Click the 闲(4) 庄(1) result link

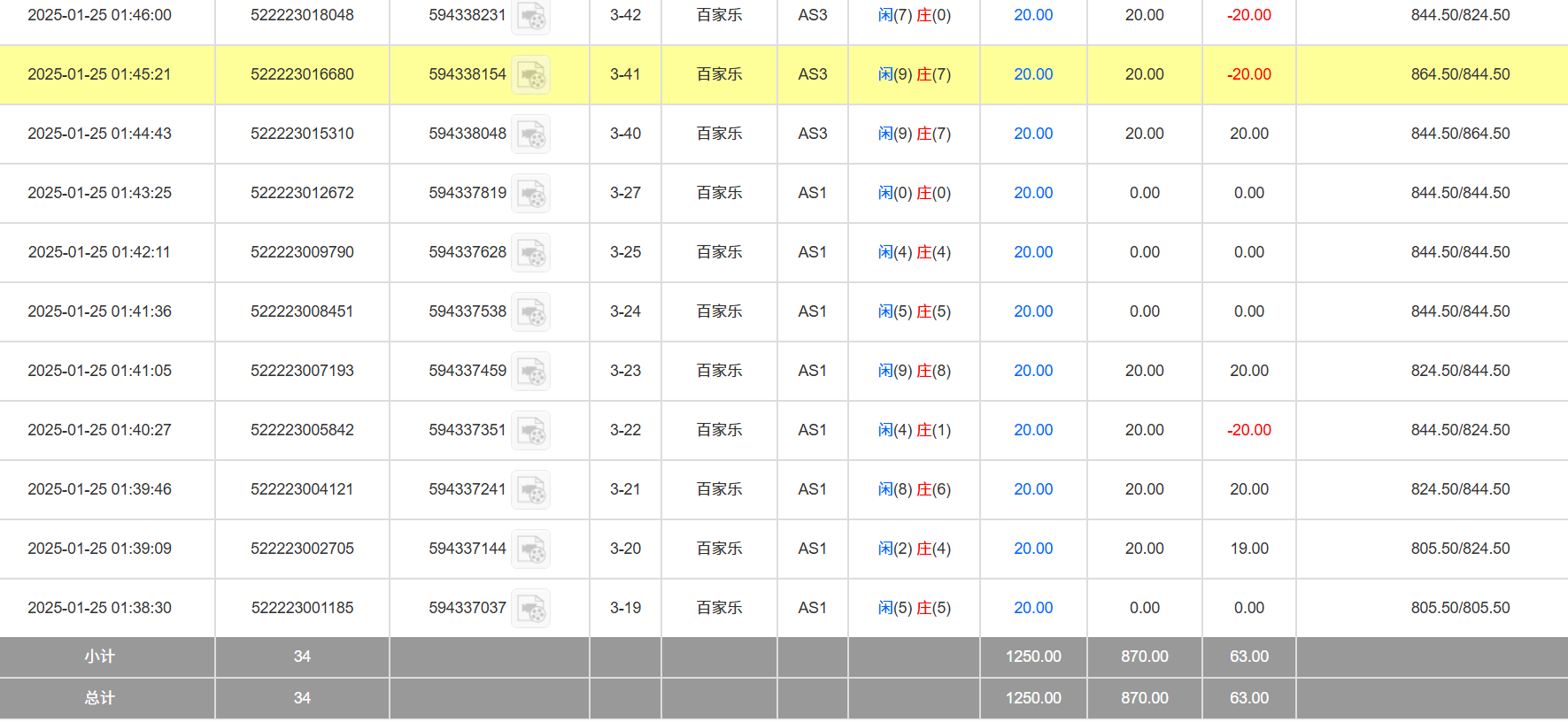click(x=914, y=430)
